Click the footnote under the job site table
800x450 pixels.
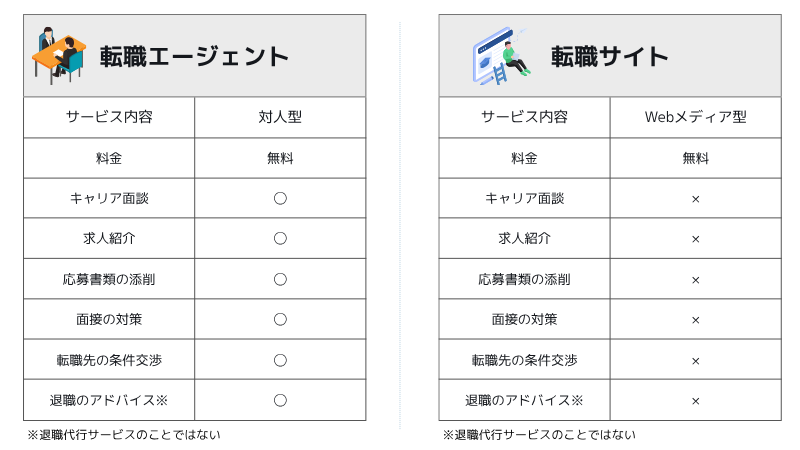pyautogui.click(x=539, y=435)
